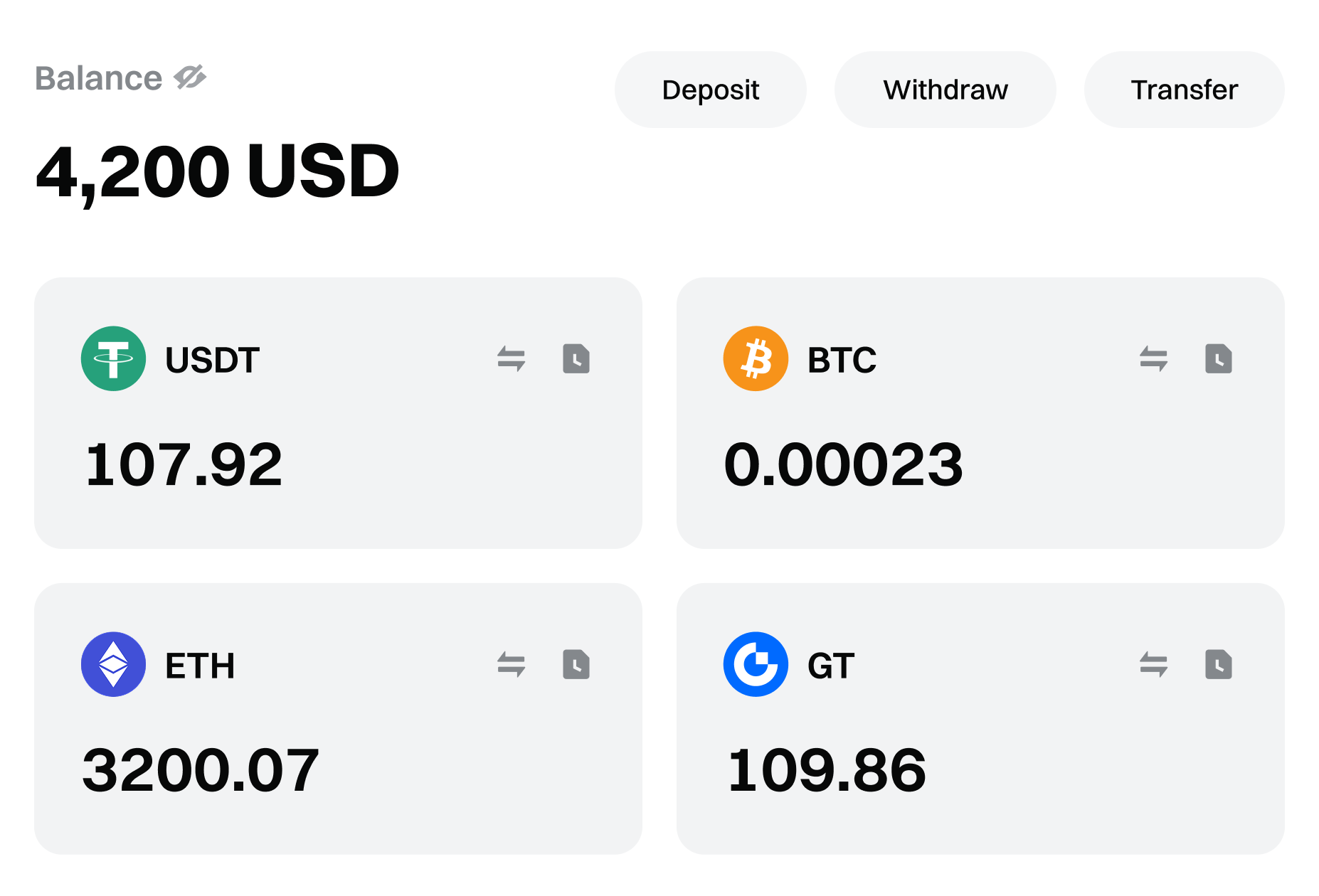The height and width of the screenshot is (896, 1319).
Task: Open ETH history document icon
Action: (x=576, y=664)
